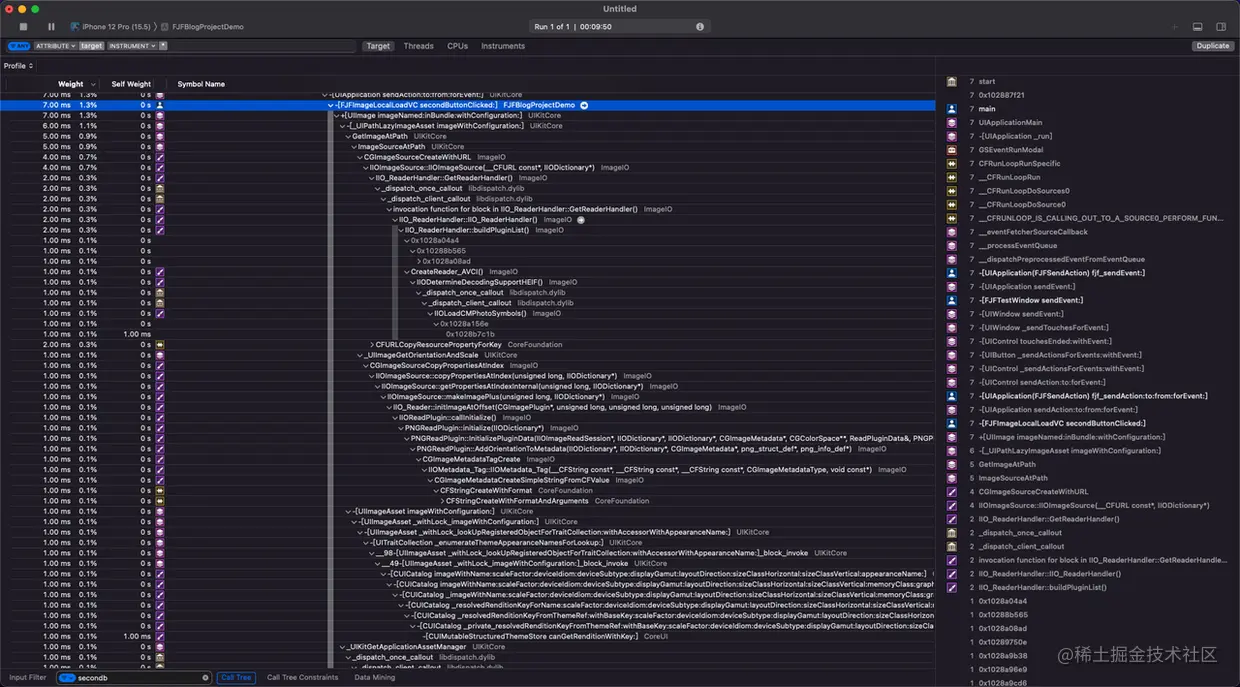Viewport: 1240px width, 687px height.
Task: Click the person icon beside main
Action: [952, 108]
